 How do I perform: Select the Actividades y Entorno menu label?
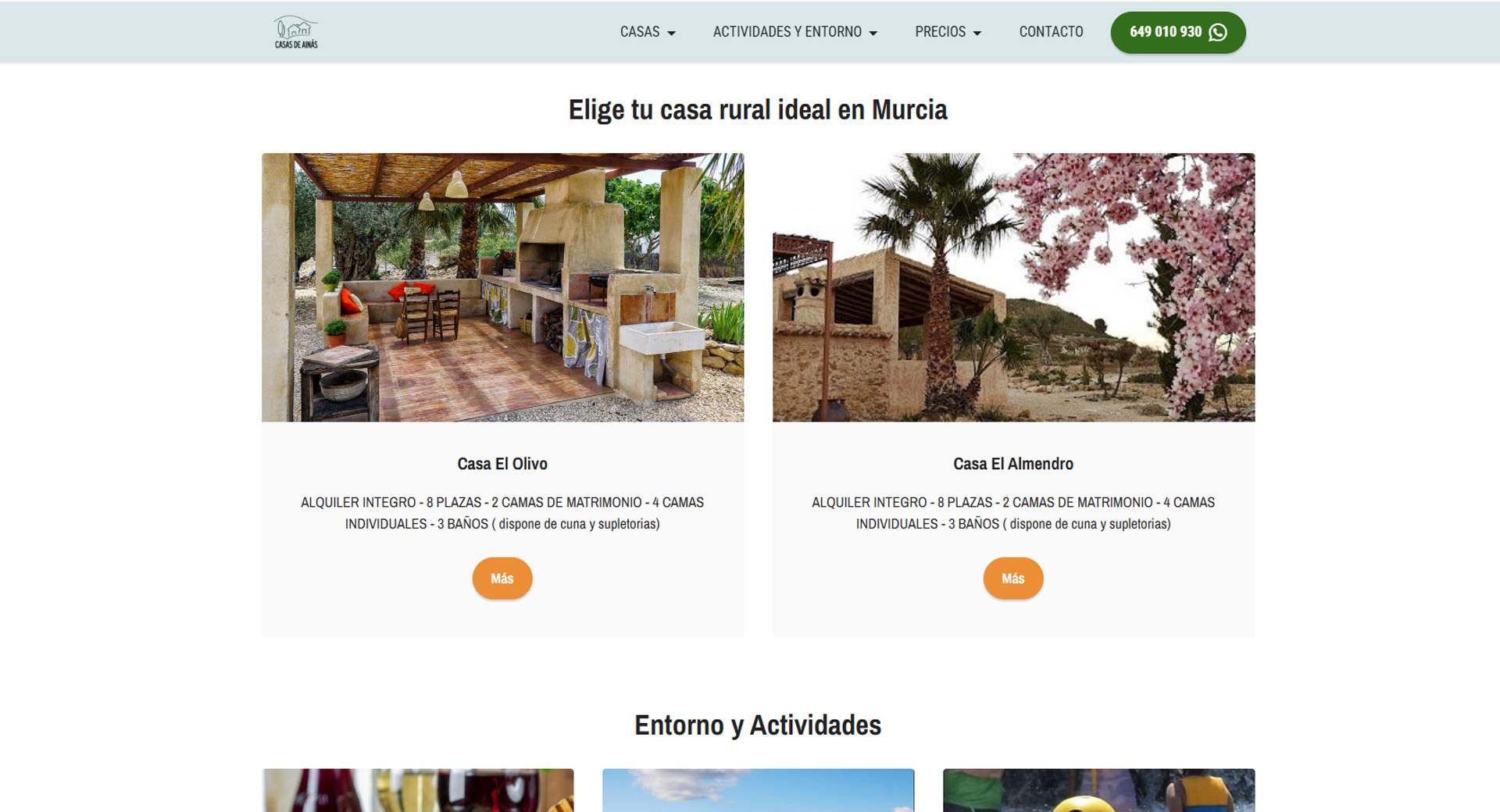pyautogui.click(x=787, y=32)
